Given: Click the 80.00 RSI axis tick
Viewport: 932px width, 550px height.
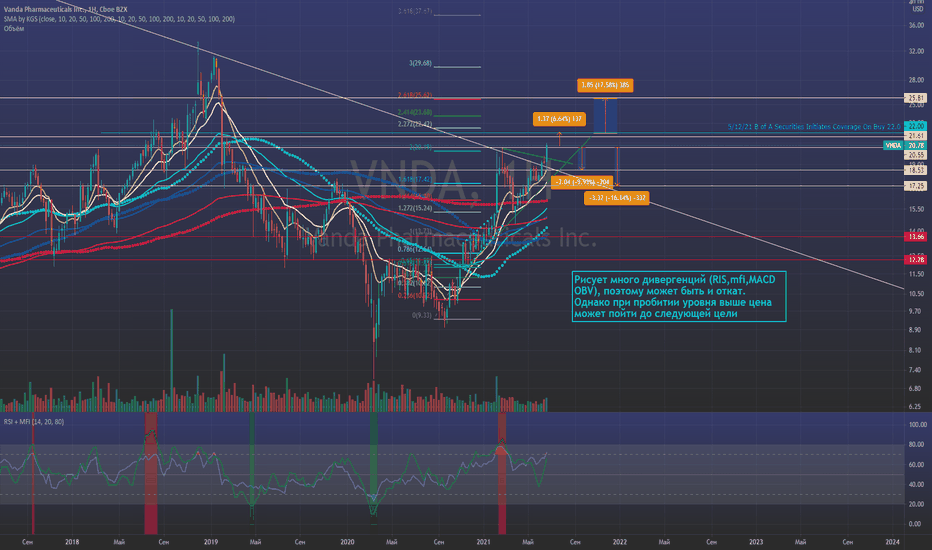Looking at the screenshot, I should (x=918, y=444).
